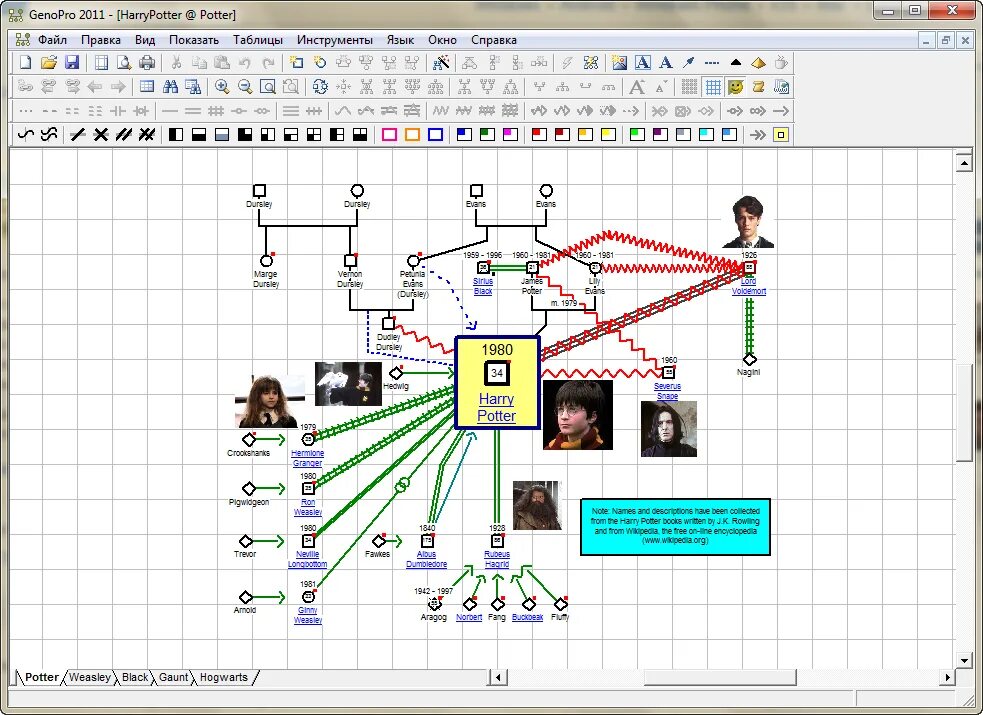Pick the eyedropper color tool
The image size is (983, 715).
(x=689, y=63)
